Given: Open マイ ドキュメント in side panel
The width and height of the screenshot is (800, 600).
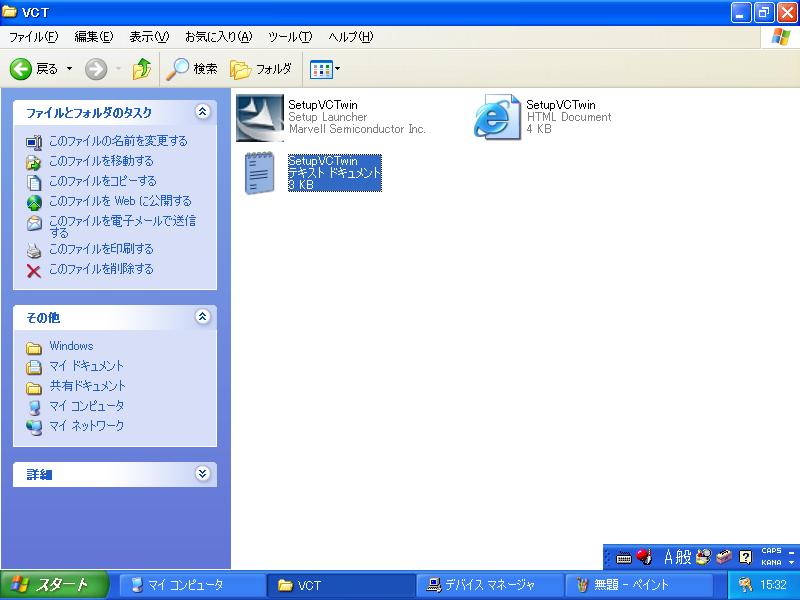Looking at the screenshot, I should pos(86,366).
